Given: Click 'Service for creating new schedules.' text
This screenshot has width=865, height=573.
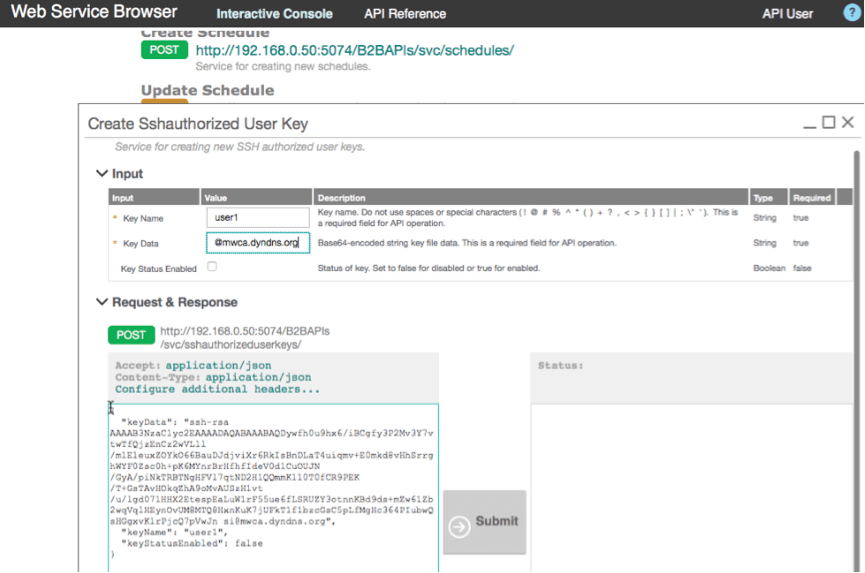Looking at the screenshot, I should click(283, 66).
